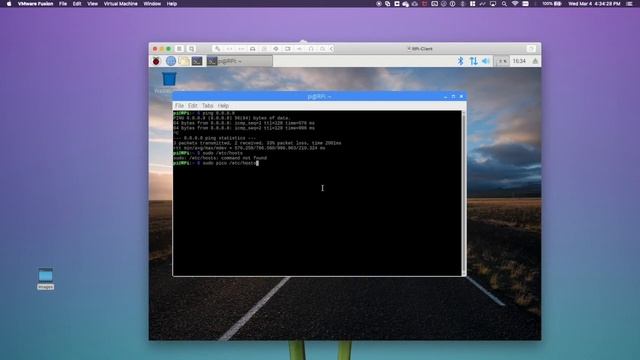This screenshot has width=640, height=360.
Task: Open Spotlight search in menu bar
Action: pyautogui.click(x=504, y=4)
